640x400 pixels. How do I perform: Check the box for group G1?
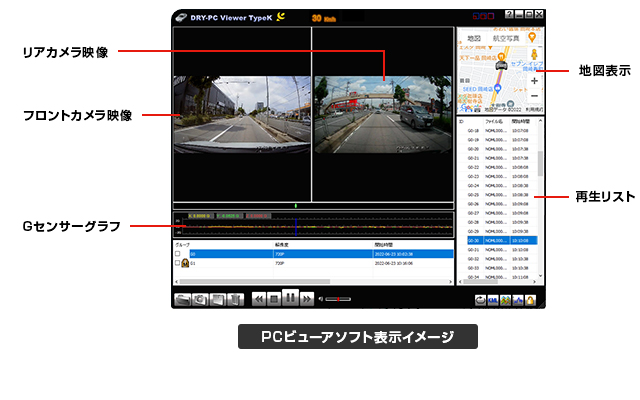coord(178,264)
